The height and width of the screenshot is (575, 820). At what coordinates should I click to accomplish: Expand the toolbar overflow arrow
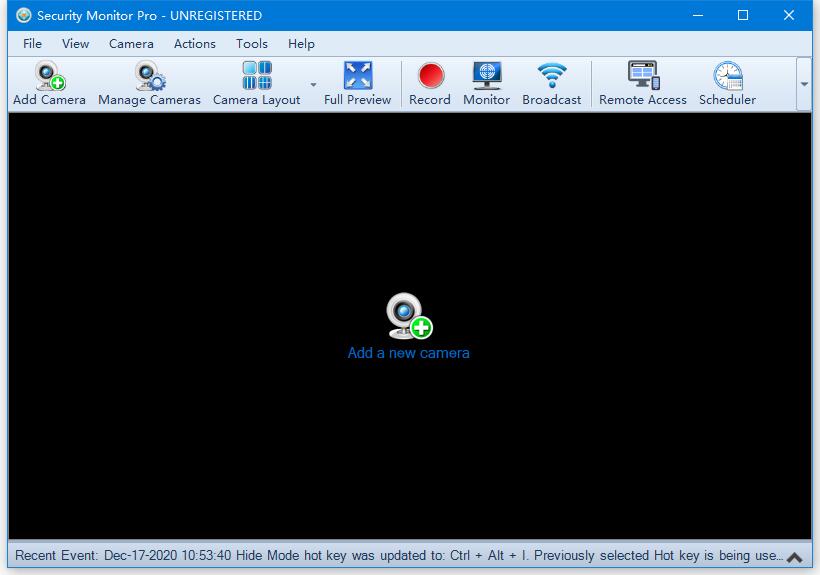pos(804,84)
